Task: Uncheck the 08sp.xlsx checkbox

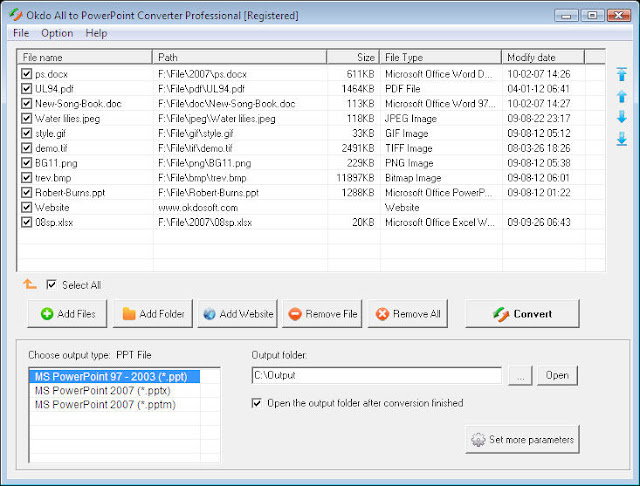Action: point(27,222)
